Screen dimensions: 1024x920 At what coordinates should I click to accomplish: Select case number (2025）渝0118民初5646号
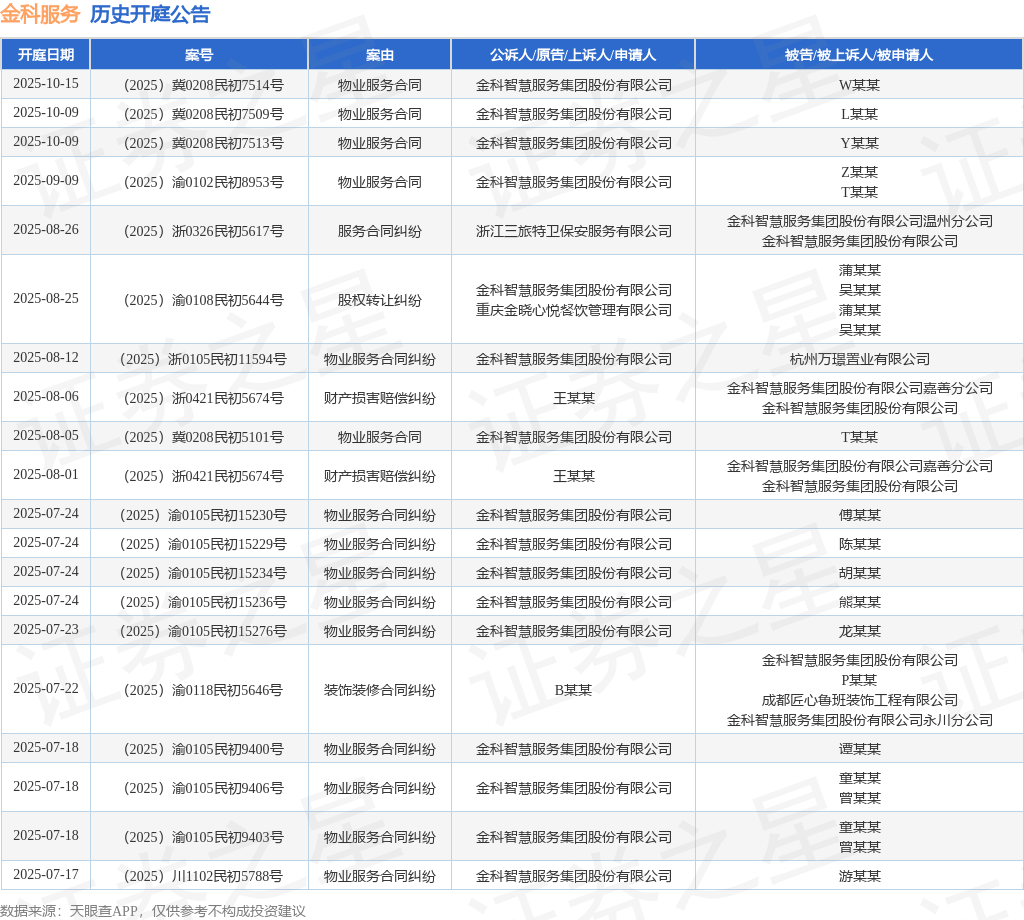pyautogui.click(x=203, y=690)
